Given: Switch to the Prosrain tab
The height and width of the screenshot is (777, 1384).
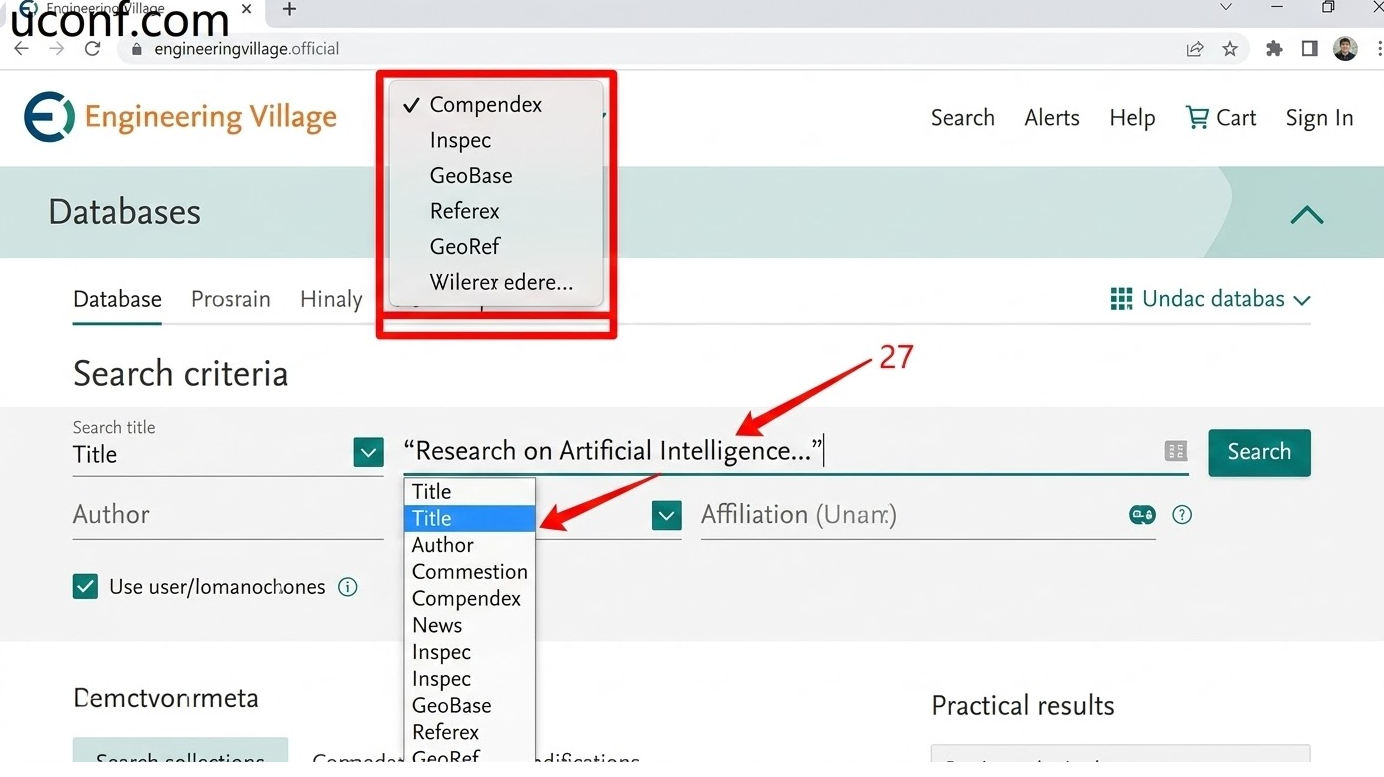Looking at the screenshot, I should pos(231,299).
